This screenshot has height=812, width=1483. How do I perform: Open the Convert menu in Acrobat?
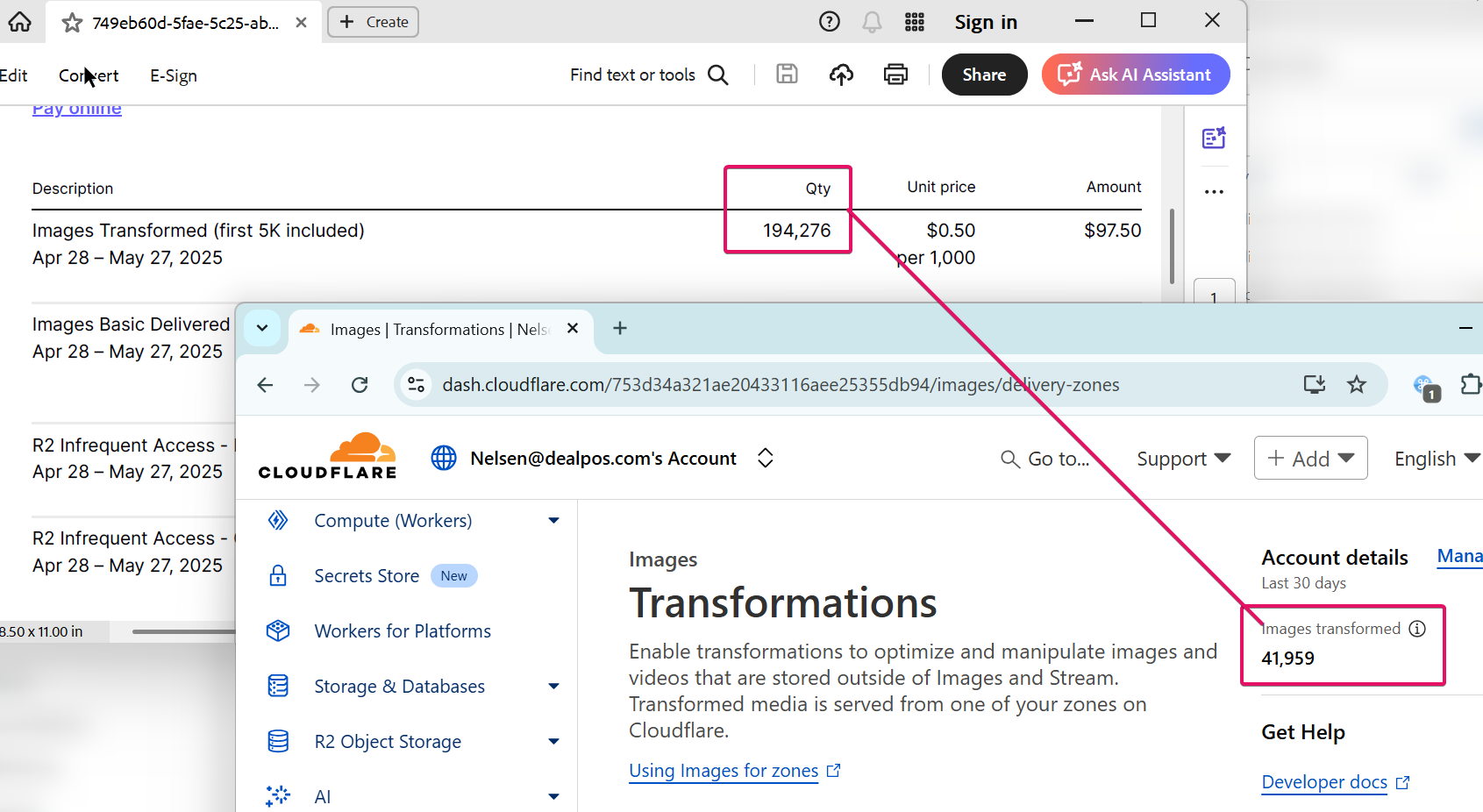tap(89, 75)
